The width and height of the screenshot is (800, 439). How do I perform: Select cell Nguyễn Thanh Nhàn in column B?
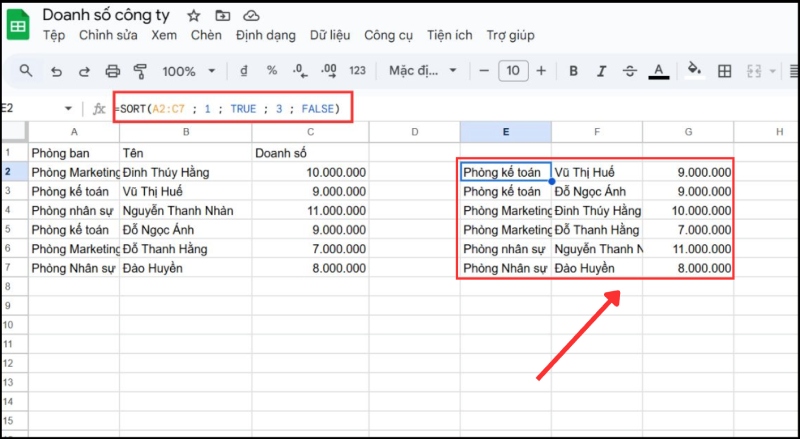[x=186, y=210]
